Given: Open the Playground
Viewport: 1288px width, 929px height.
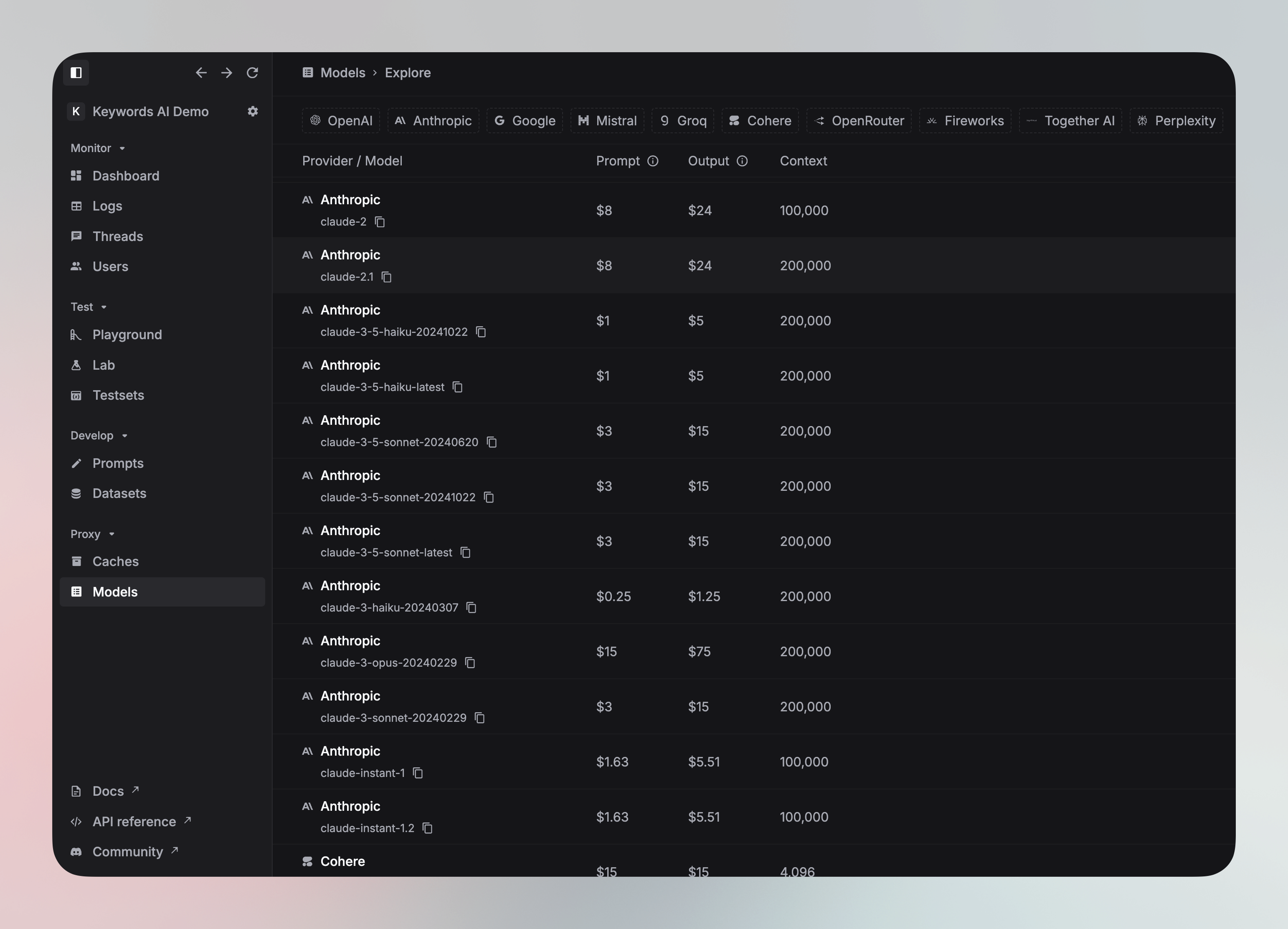Looking at the screenshot, I should tap(162, 335).
